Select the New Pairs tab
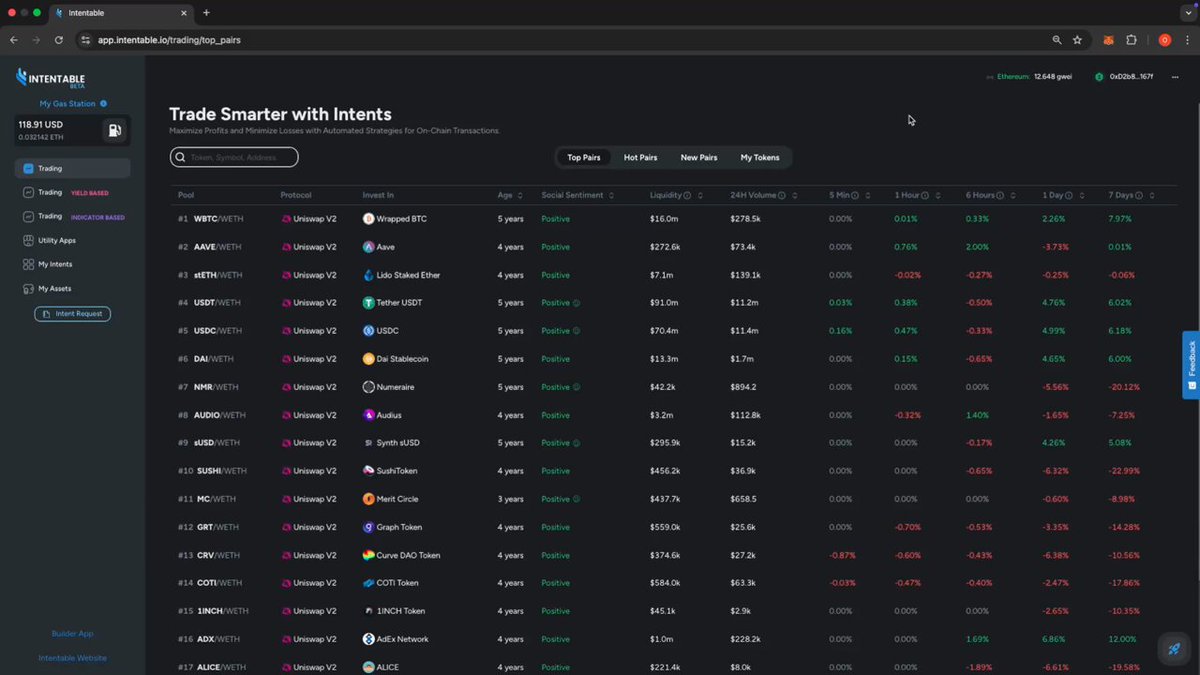This screenshot has height=675, width=1200. pyautogui.click(x=699, y=157)
